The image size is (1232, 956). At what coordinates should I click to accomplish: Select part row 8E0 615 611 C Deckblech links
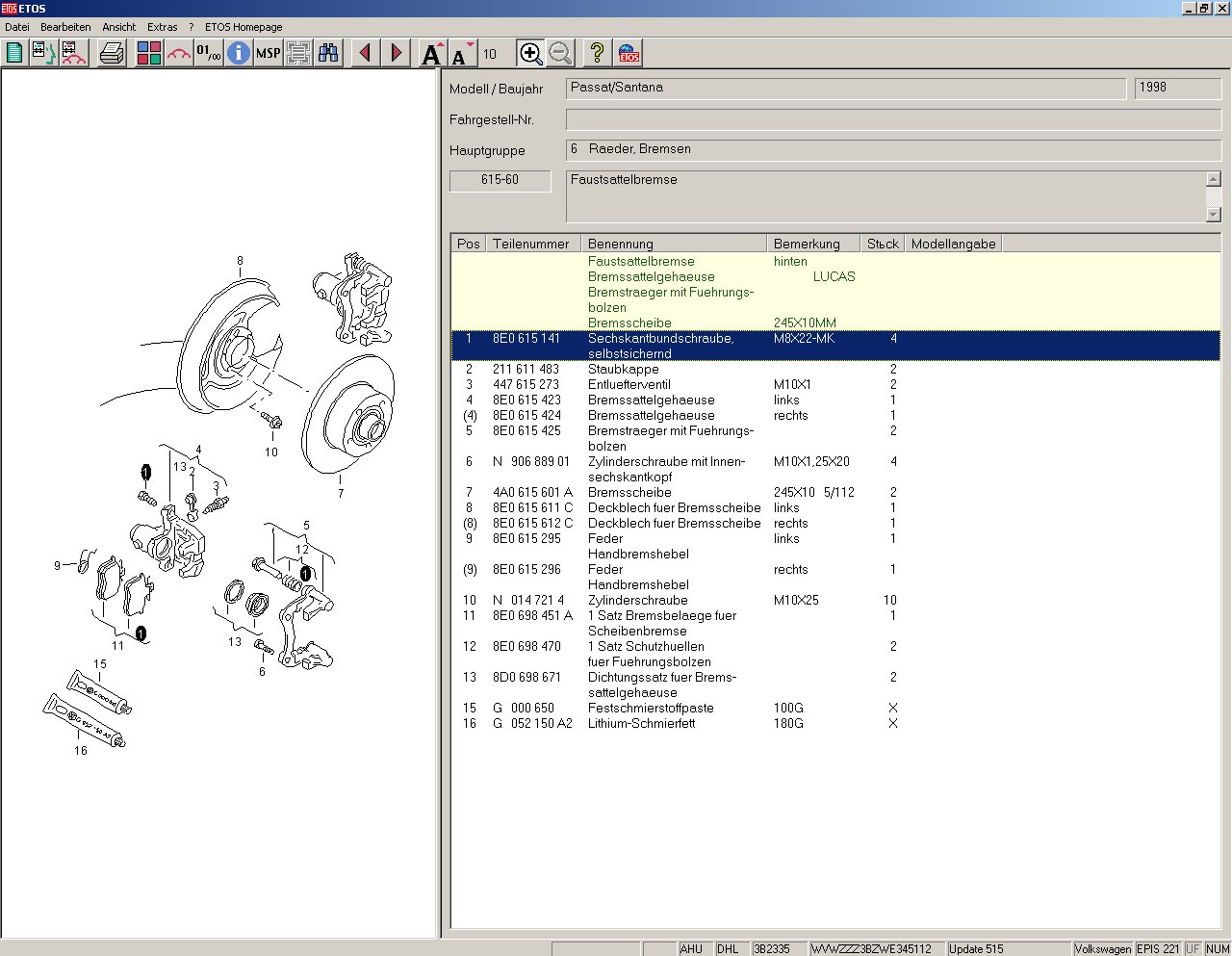pyautogui.click(x=835, y=507)
